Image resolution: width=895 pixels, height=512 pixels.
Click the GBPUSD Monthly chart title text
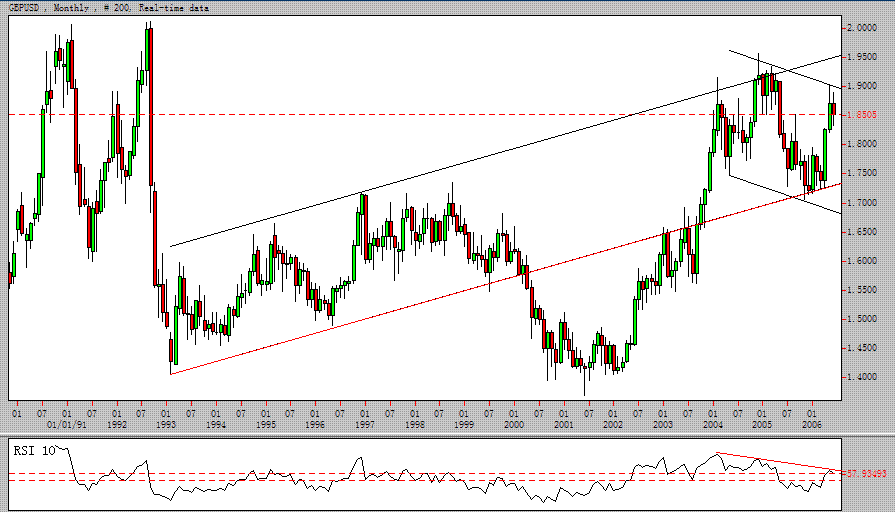pyautogui.click(x=108, y=8)
